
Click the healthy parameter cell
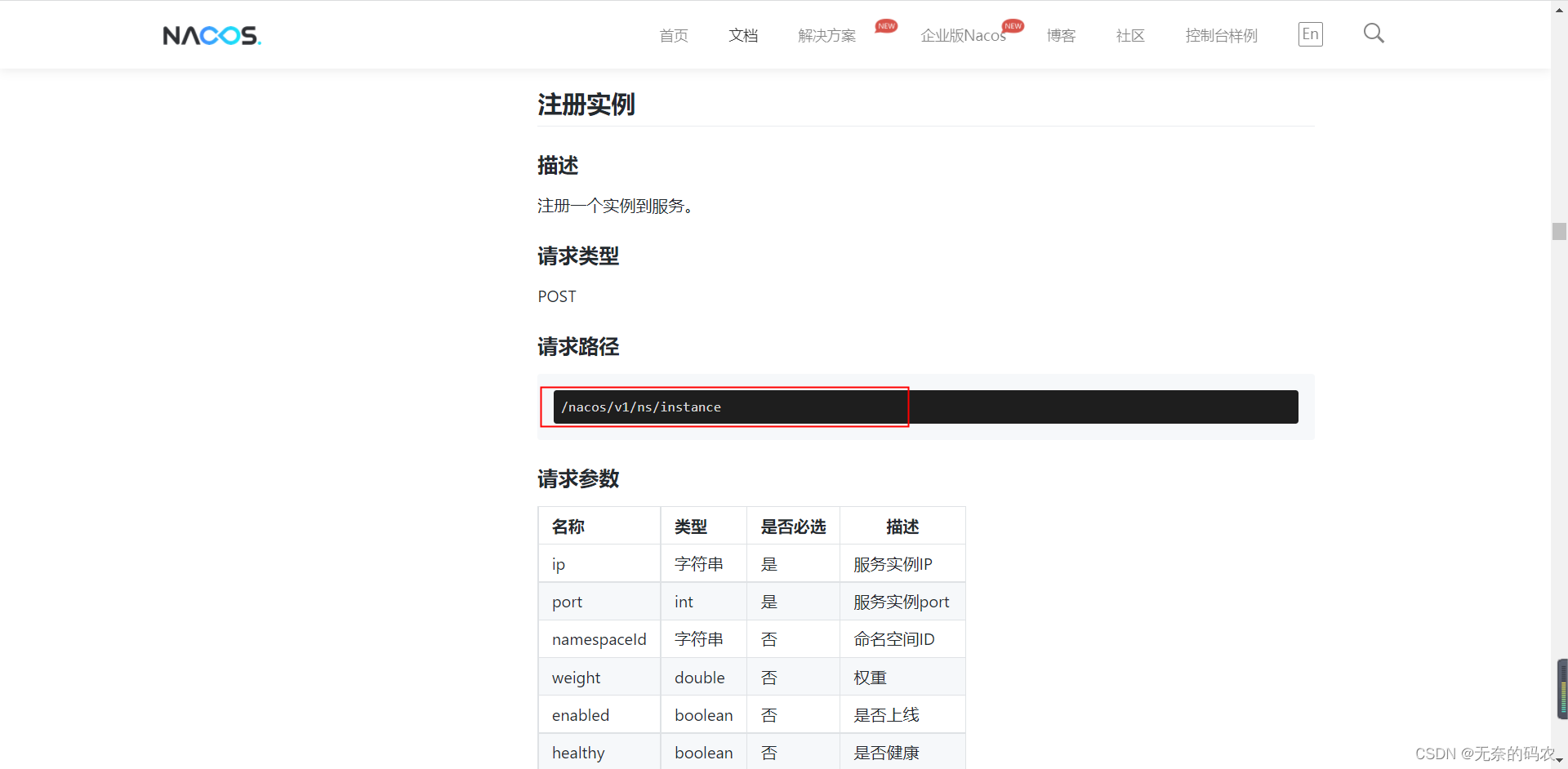[599, 753]
